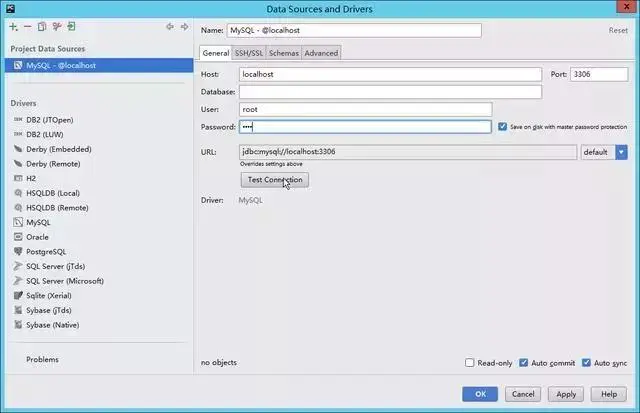The height and width of the screenshot is (413, 640).
Task: Open the Problems section
Action: pyautogui.click(x=42, y=360)
